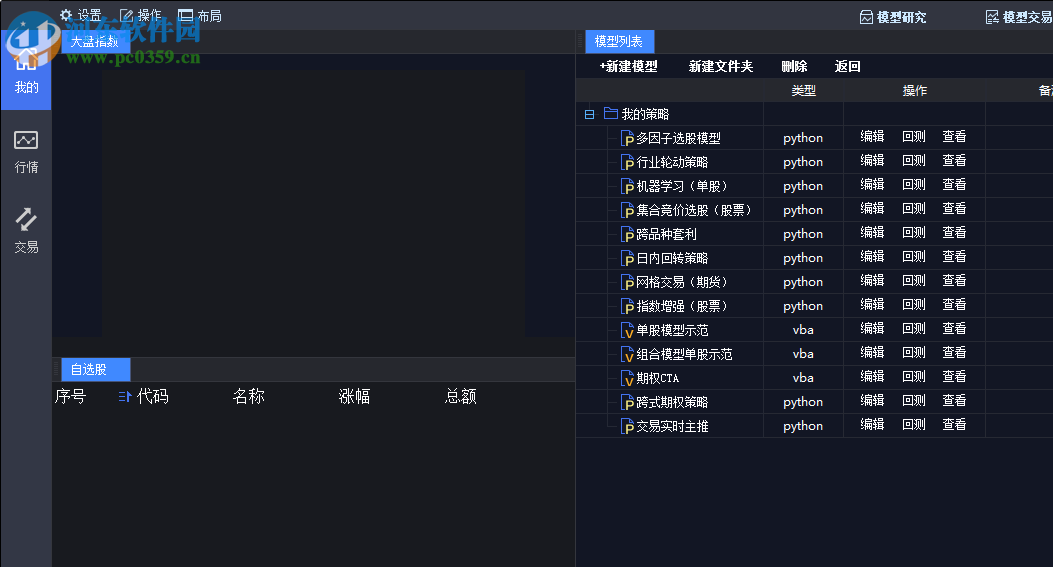Click 回测 for 指数增强（股票）

tap(914, 304)
